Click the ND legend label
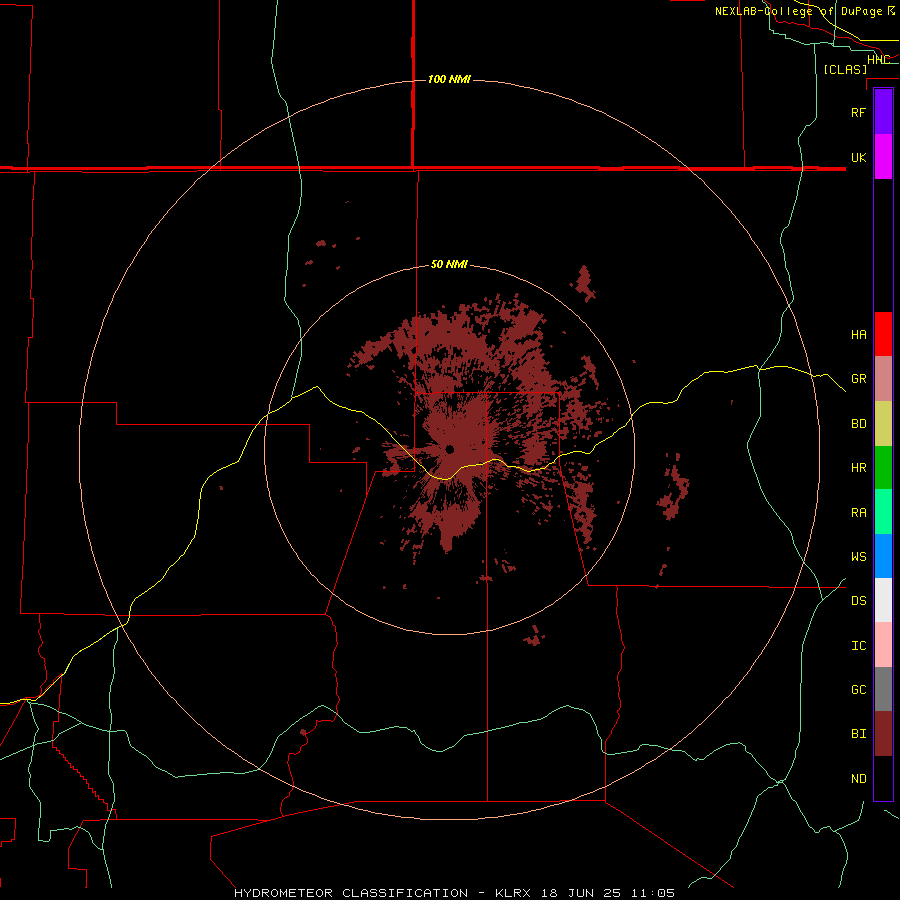 click(858, 778)
